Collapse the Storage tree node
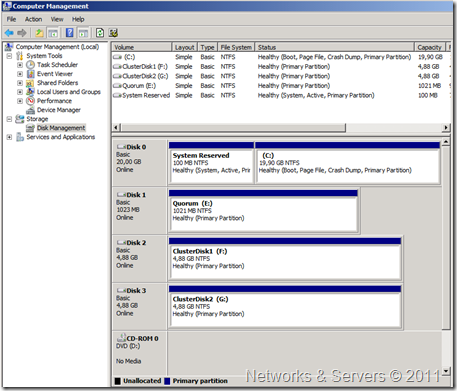 click(x=9, y=119)
